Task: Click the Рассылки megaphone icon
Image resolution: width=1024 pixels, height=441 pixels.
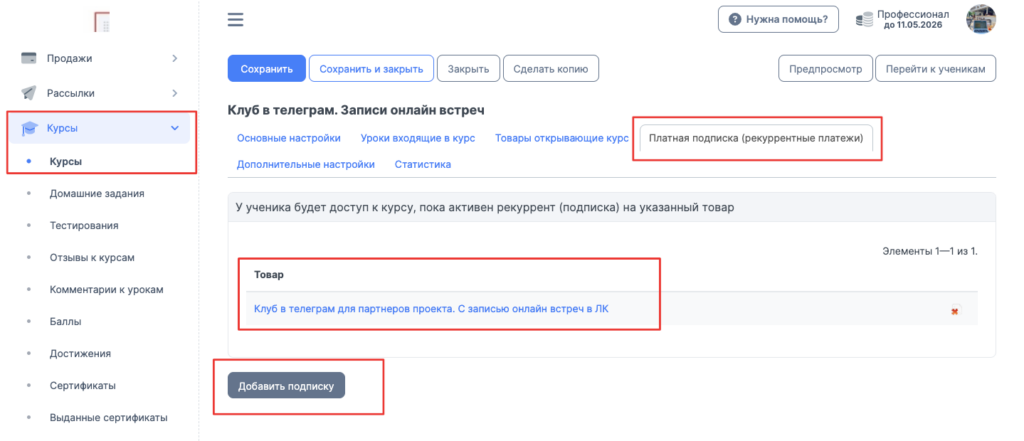Action: coord(30,93)
